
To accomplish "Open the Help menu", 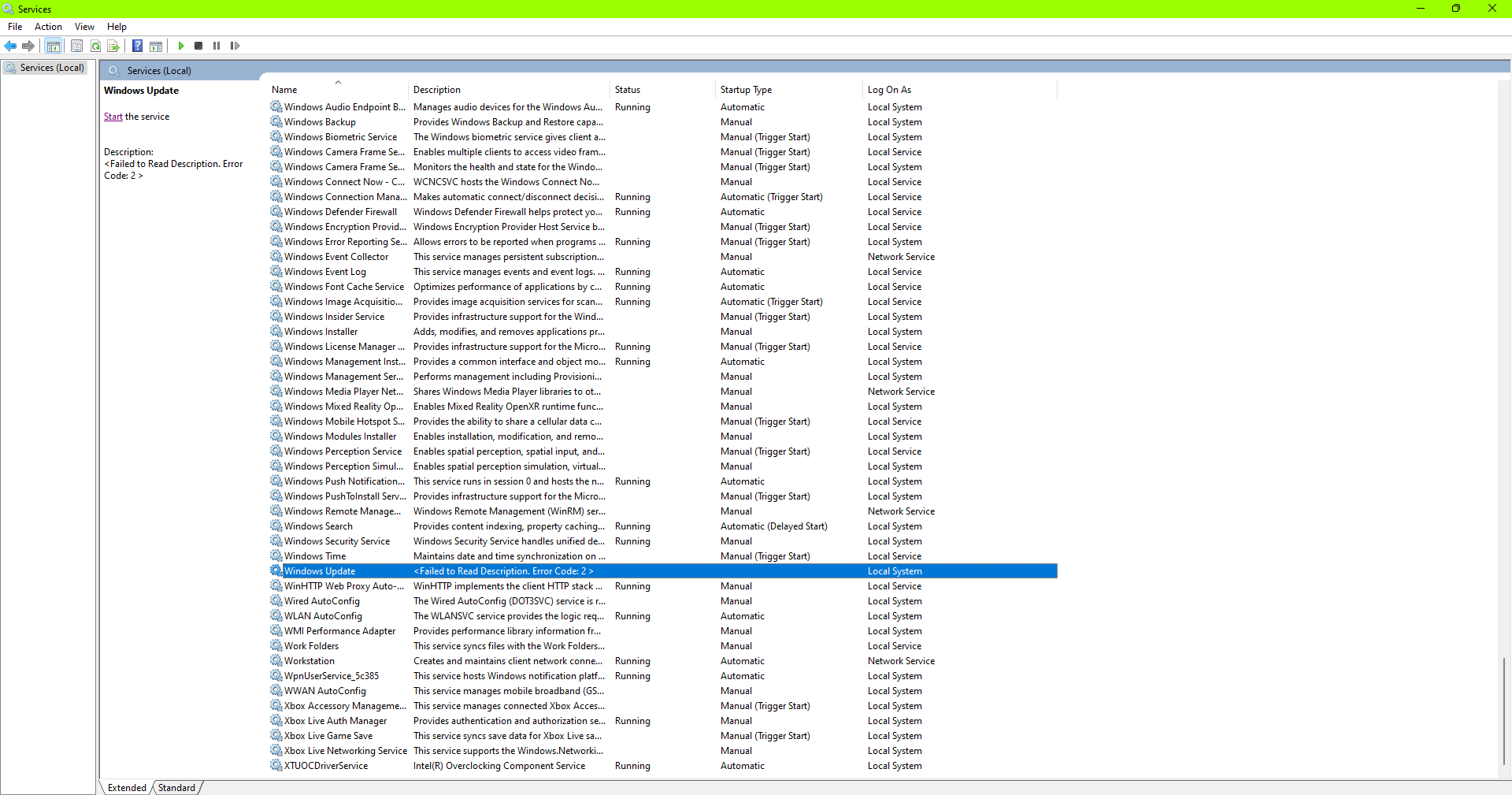I will coord(117,27).
